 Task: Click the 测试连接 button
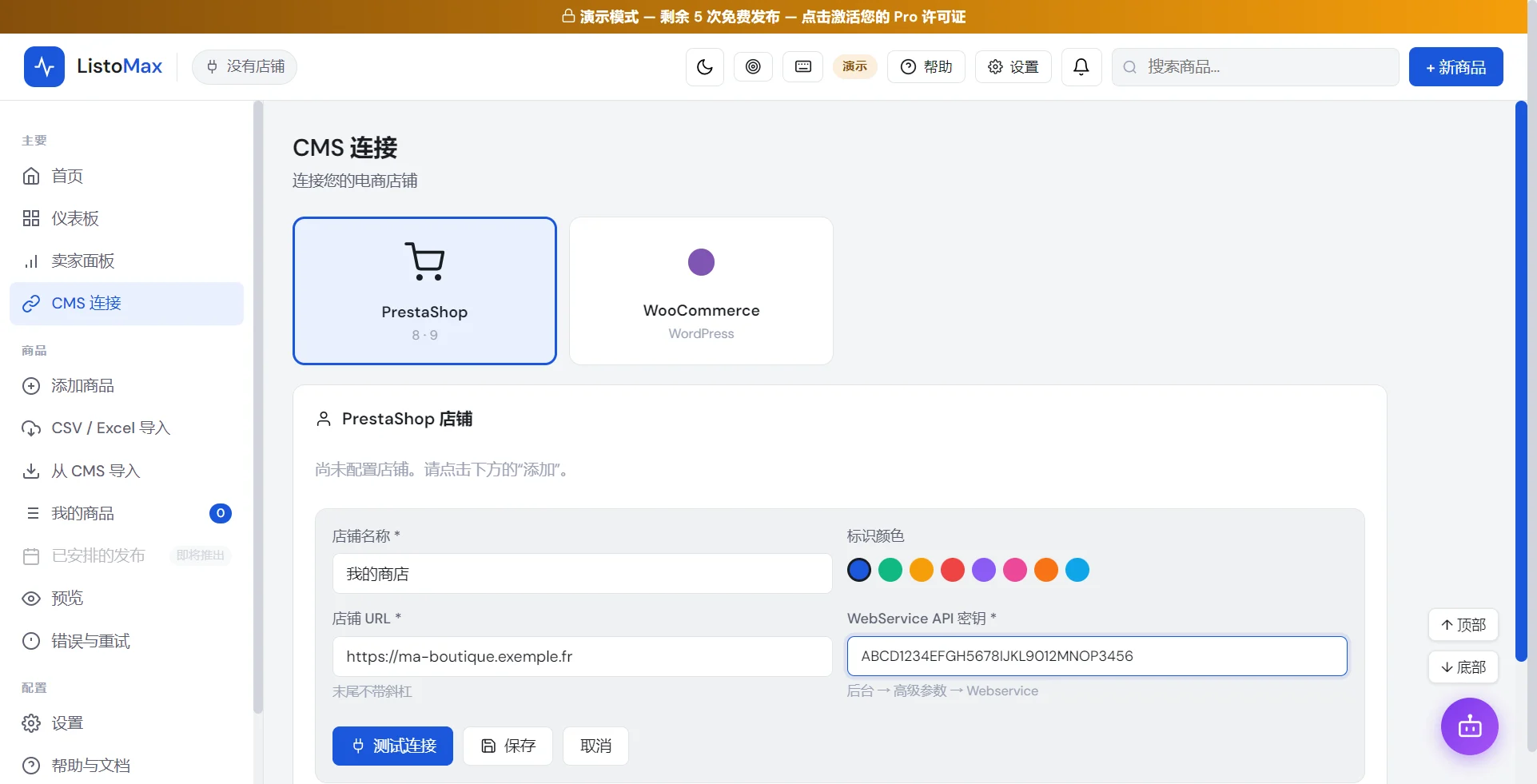point(392,746)
